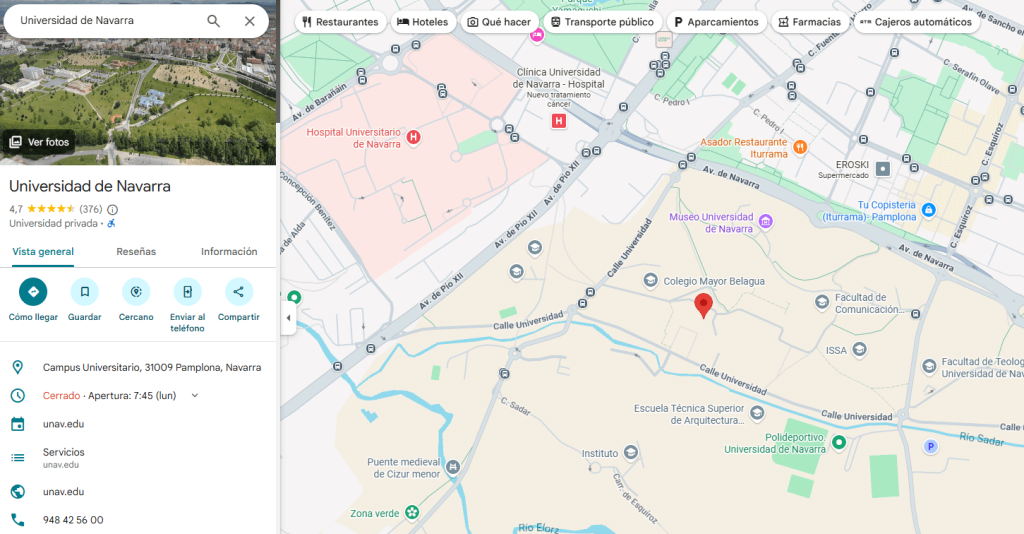The width and height of the screenshot is (1024, 534).
Task: Filter map by Cajeros automáticos
Action: pyautogui.click(x=916, y=22)
